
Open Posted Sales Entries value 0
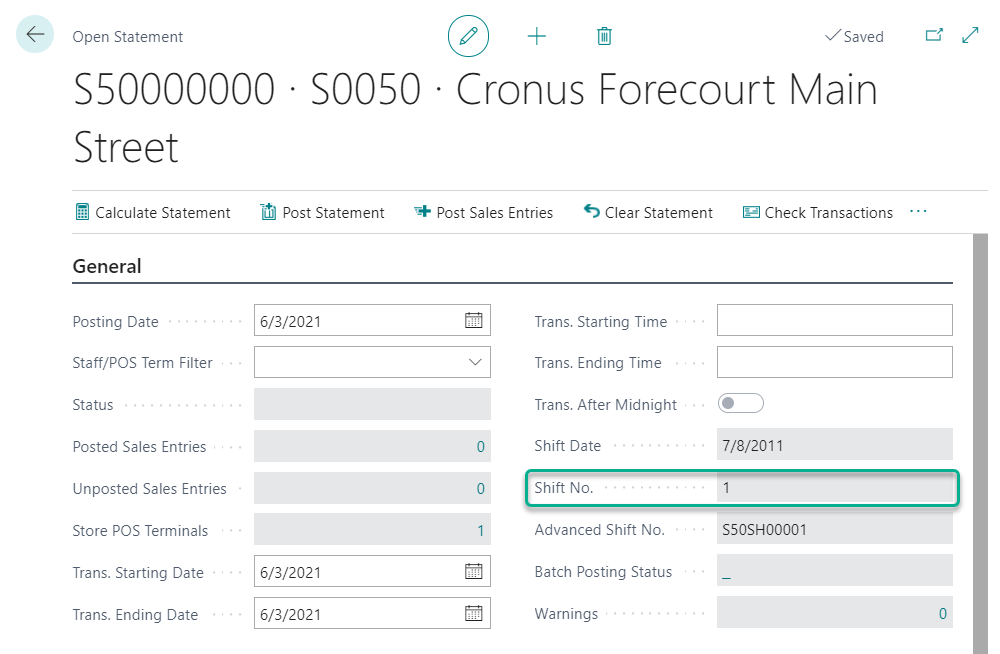pyautogui.click(x=480, y=447)
